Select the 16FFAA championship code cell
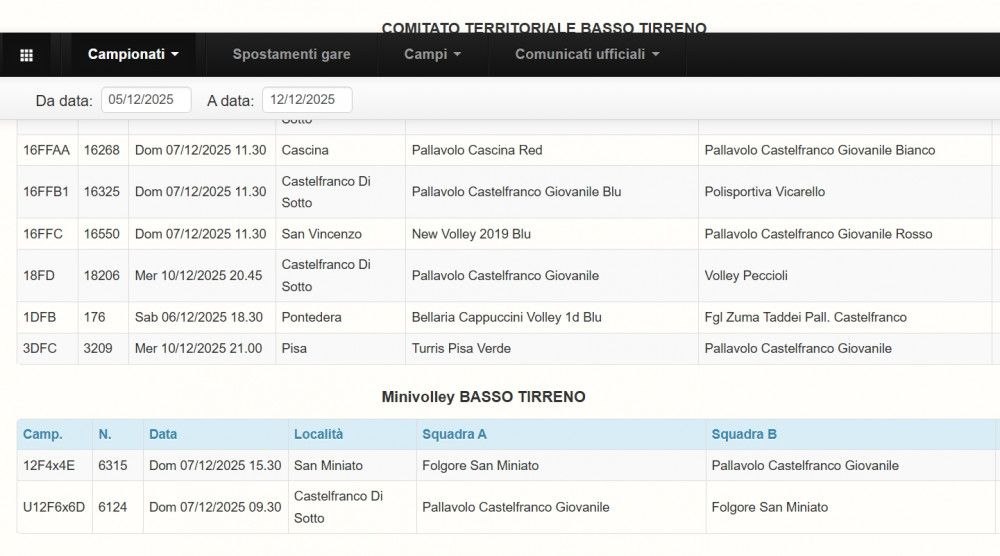The image size is (1000, 556). pyautogui.click(x=46, y=151)
